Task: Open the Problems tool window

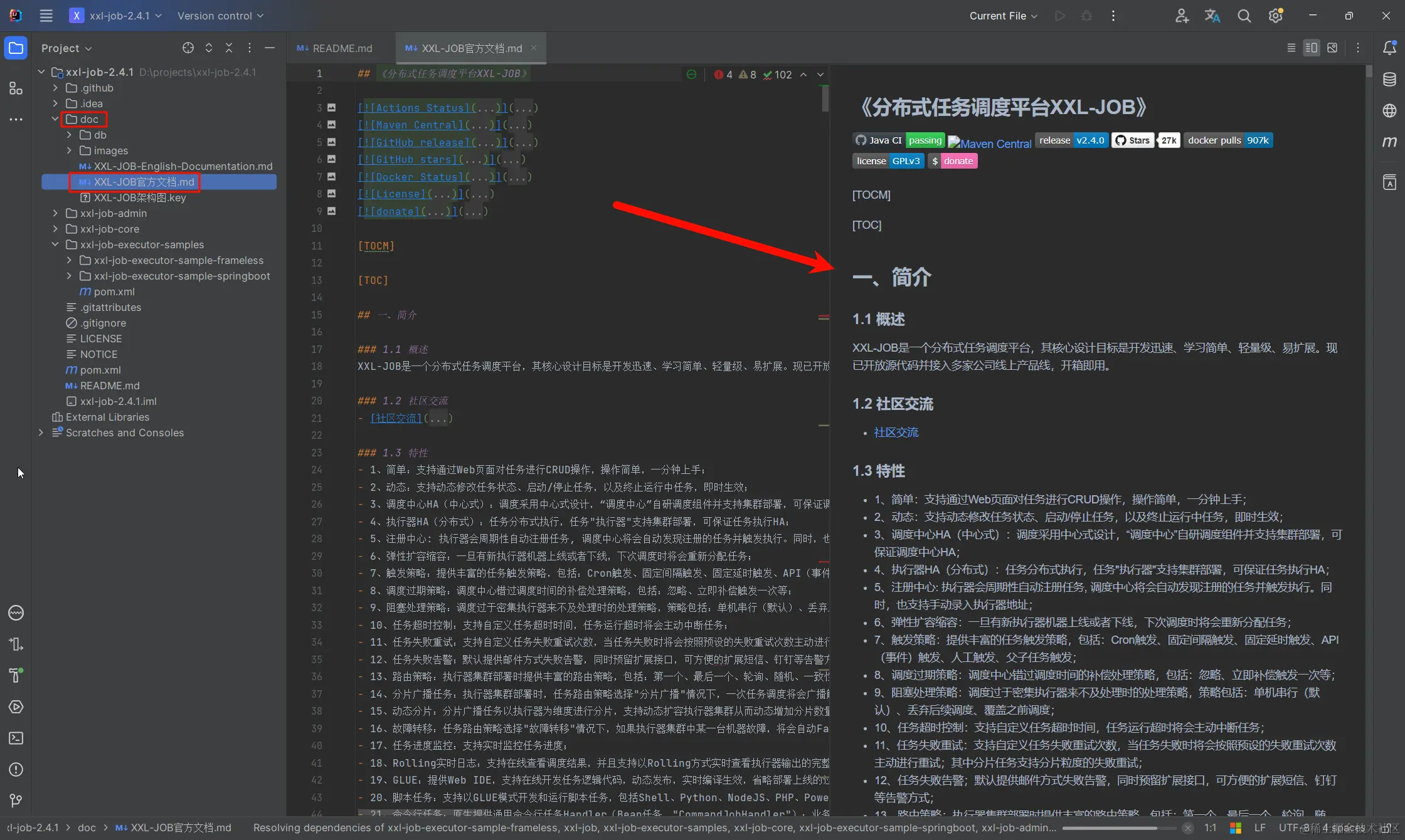Action: tap(16, 770)
